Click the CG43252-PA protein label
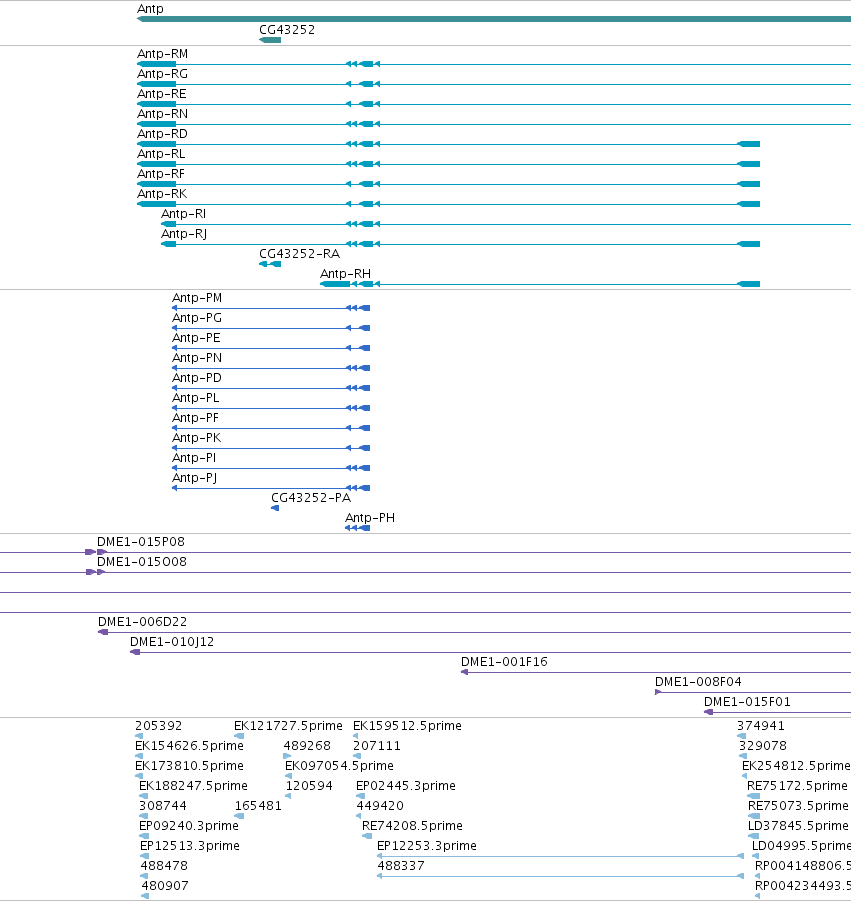The height and width of the screenshot is (901, 851). click(311, 498)
